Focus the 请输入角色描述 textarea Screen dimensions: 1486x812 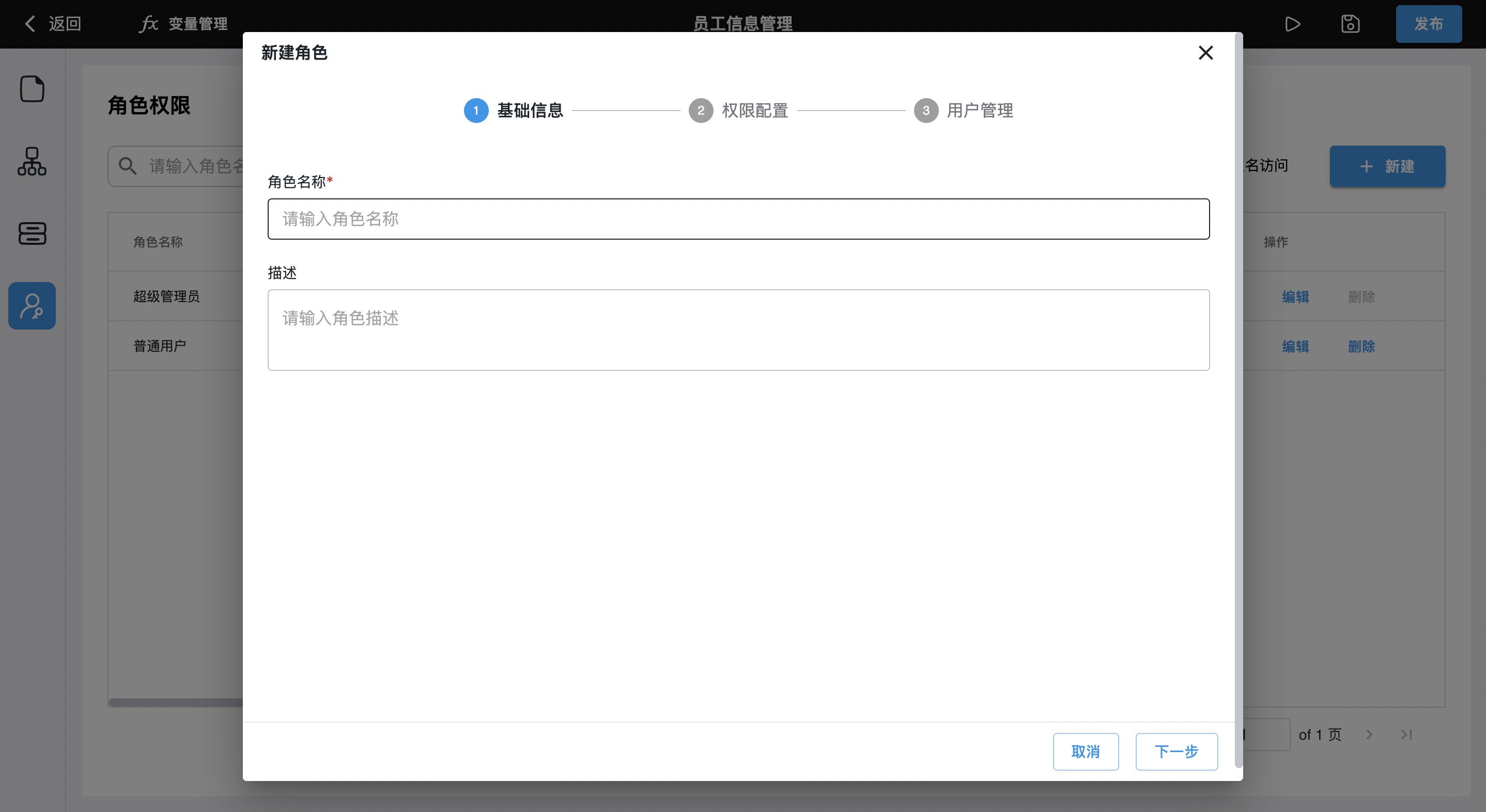pyautogui.click(x=738, y=330)
